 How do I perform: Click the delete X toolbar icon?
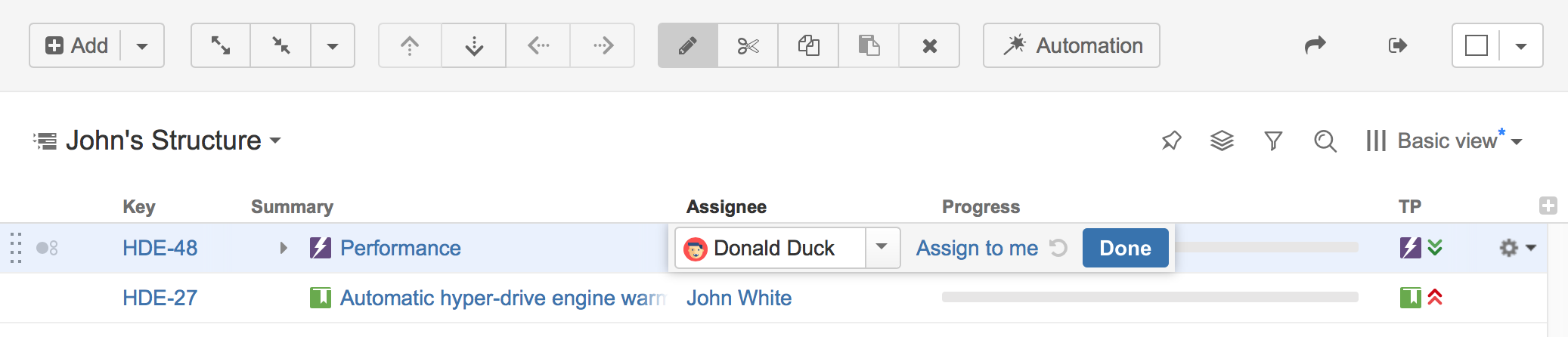[929, 45]
